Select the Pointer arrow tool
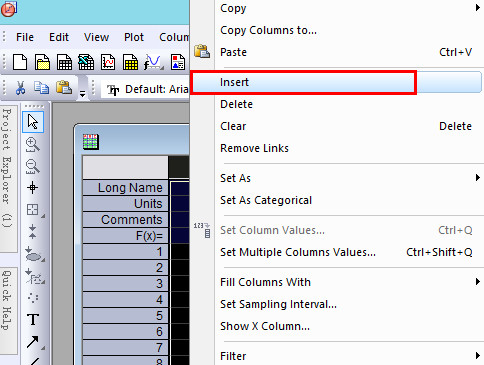 (33, 121)
